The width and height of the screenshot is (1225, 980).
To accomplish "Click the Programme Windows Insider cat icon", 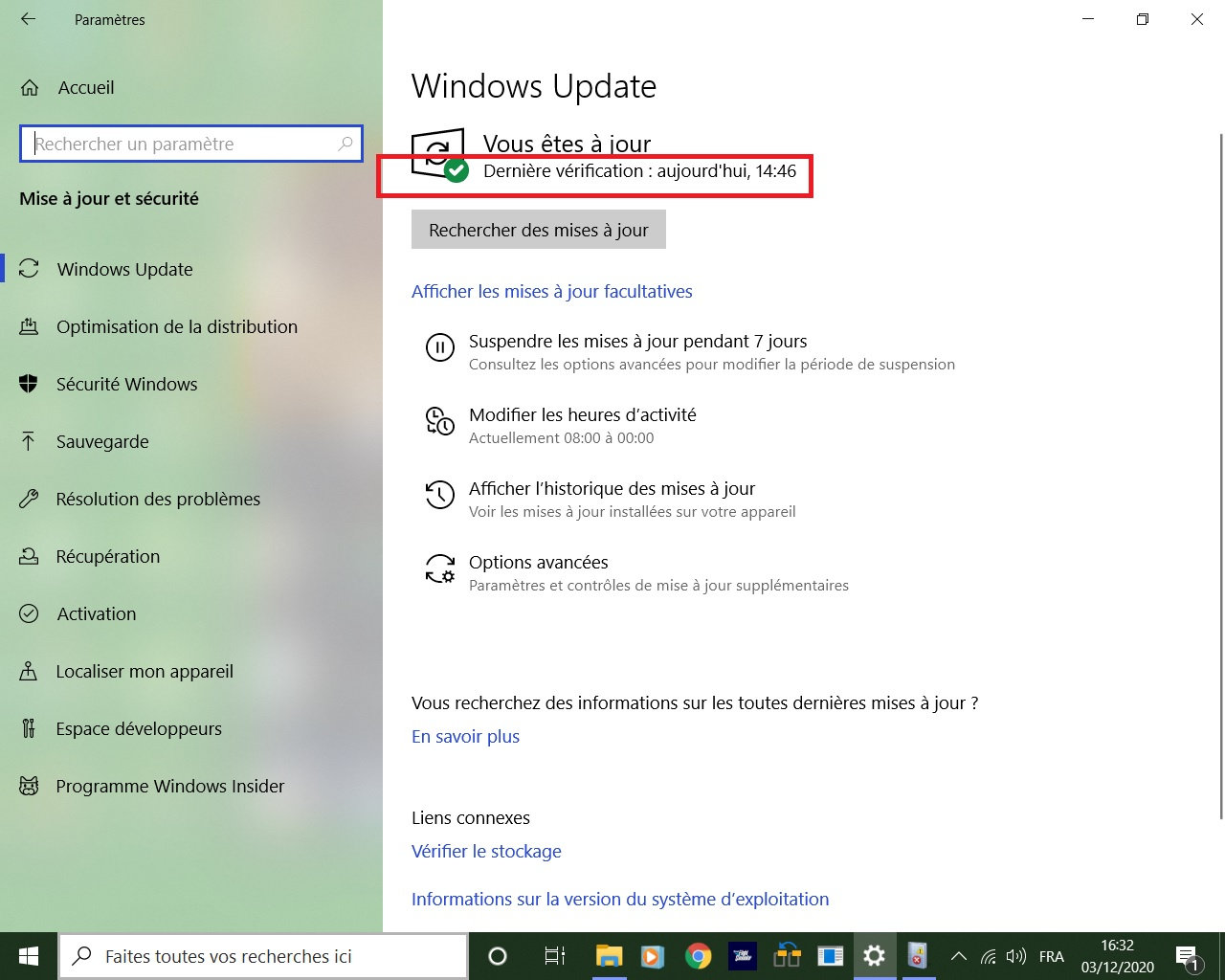I will click(29, 787).
